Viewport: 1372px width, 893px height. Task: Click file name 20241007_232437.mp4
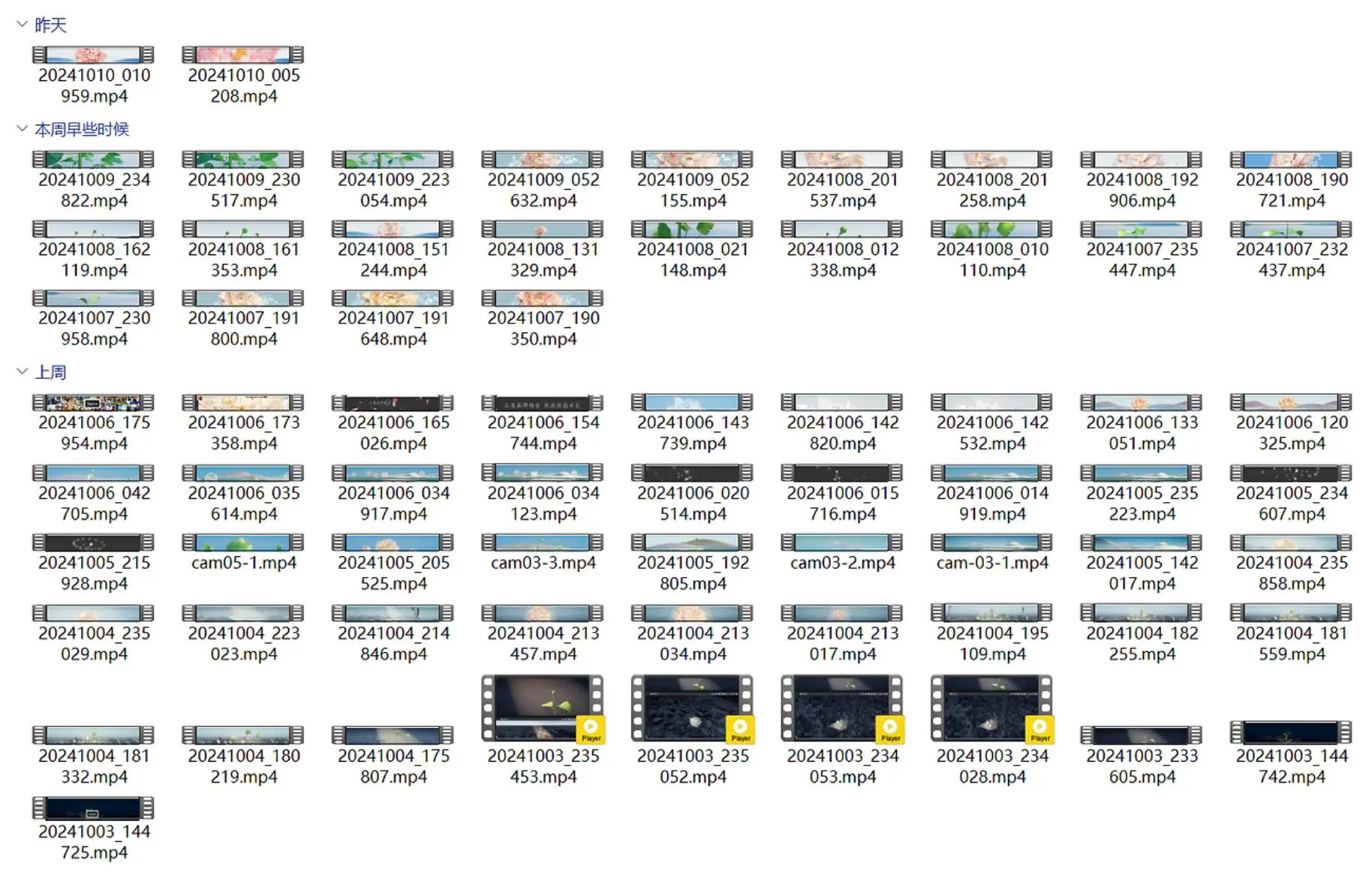point(1292,260)
